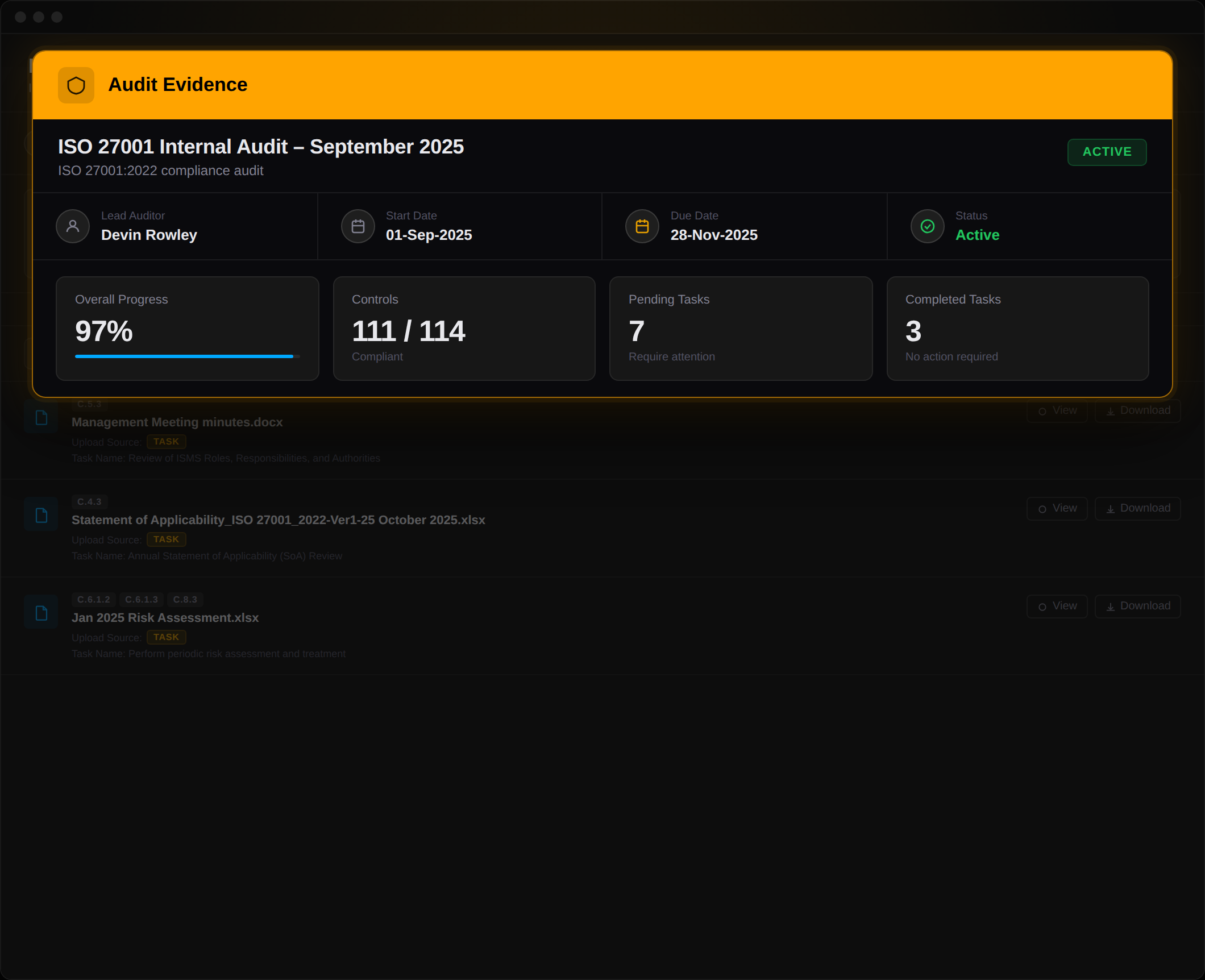Click the Jan 2025 Risk Assessment file icon
1205x980 pixels.
pyautogui.click(x=41, y=613)
